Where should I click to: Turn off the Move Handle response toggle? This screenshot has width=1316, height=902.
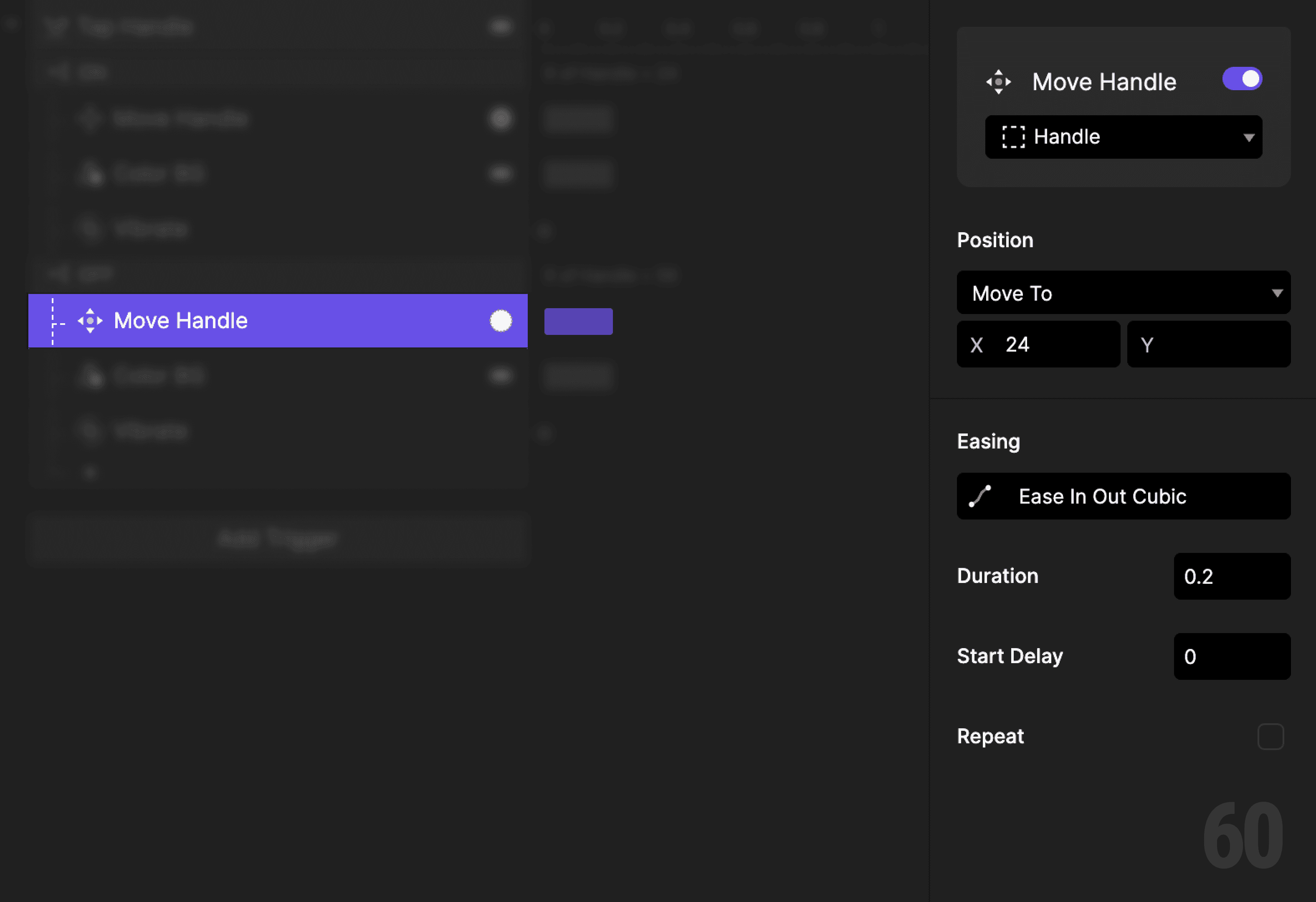(1243, 79)
